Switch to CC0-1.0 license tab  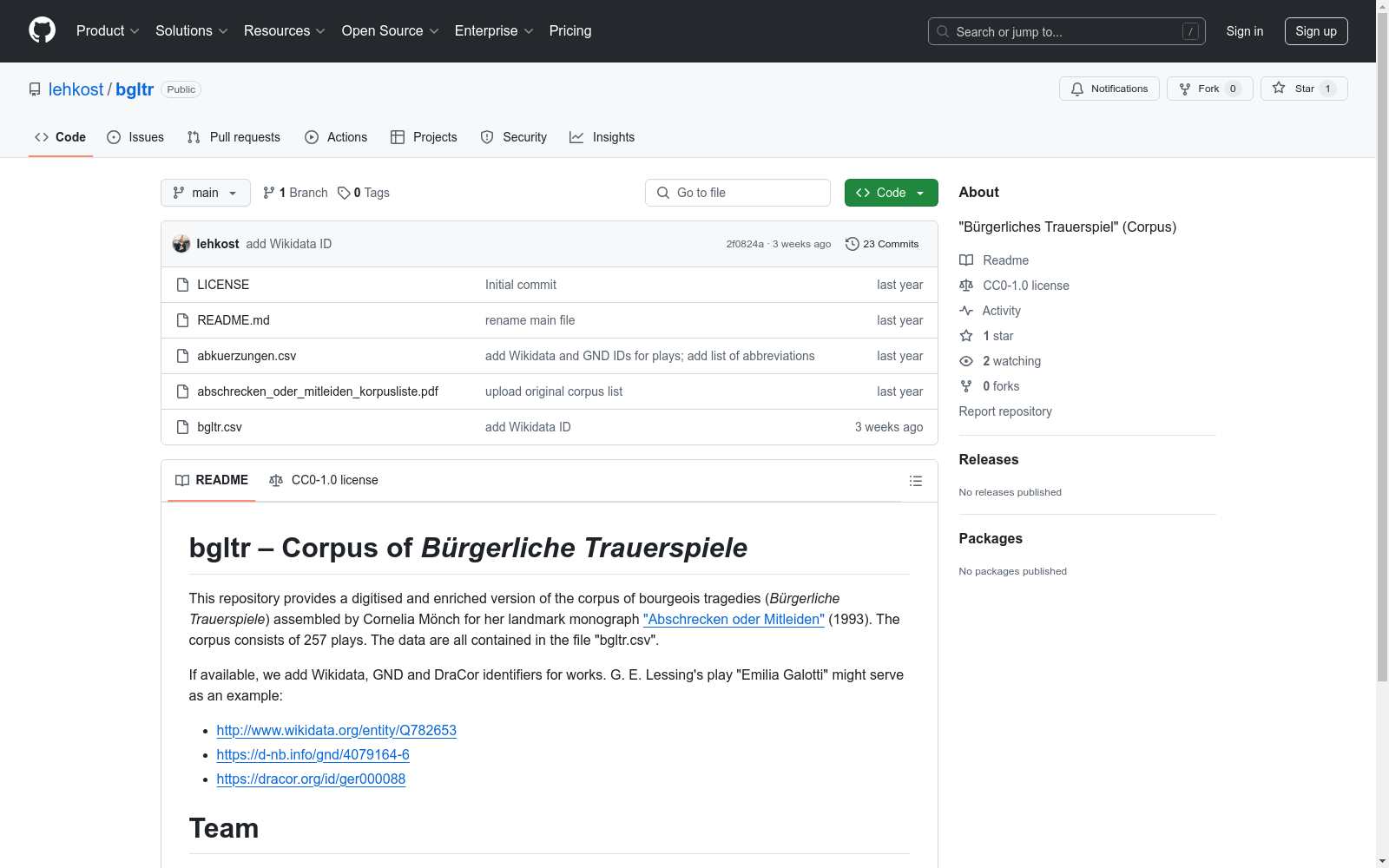(324, 480)
